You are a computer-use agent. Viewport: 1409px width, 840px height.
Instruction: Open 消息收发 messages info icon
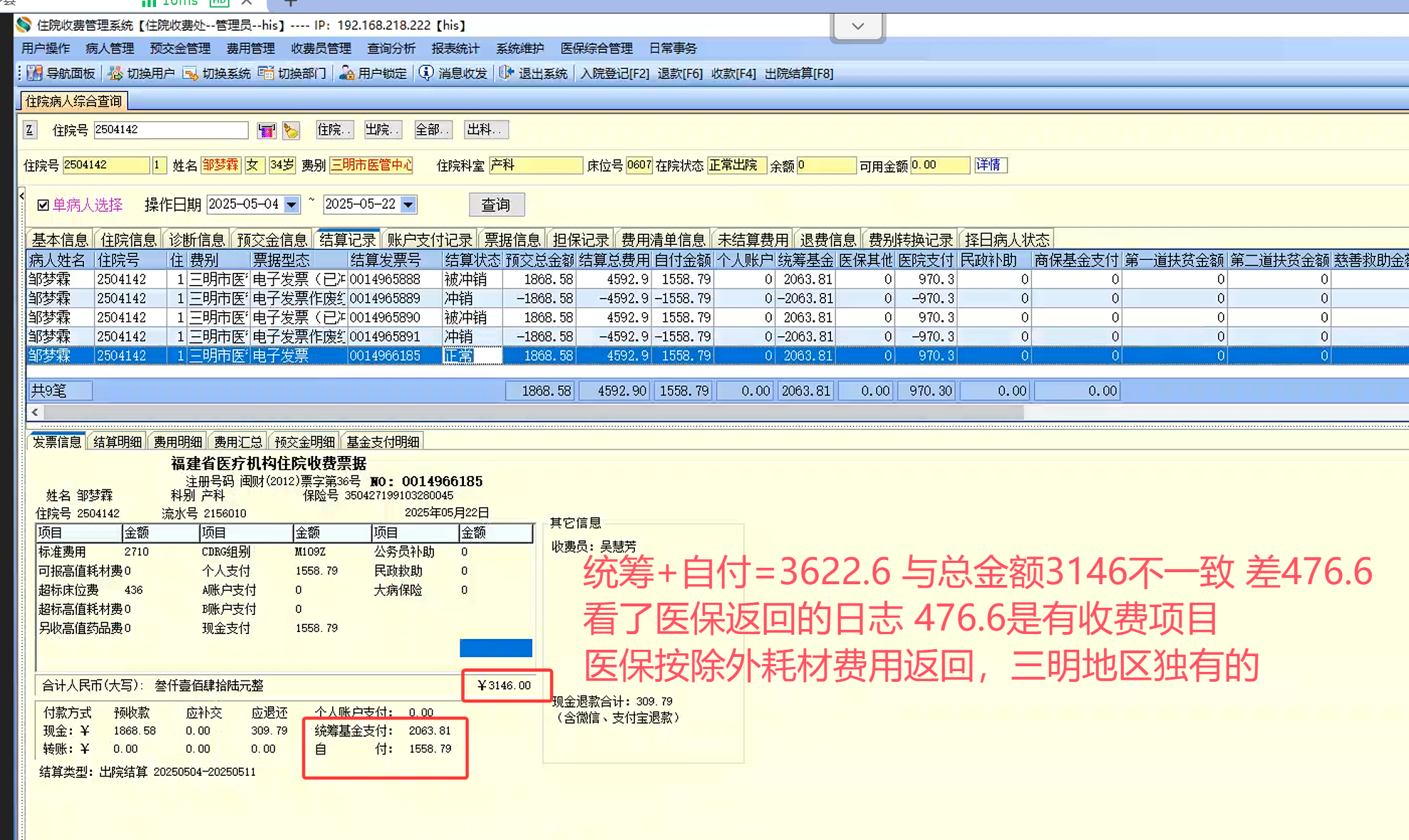426,73
